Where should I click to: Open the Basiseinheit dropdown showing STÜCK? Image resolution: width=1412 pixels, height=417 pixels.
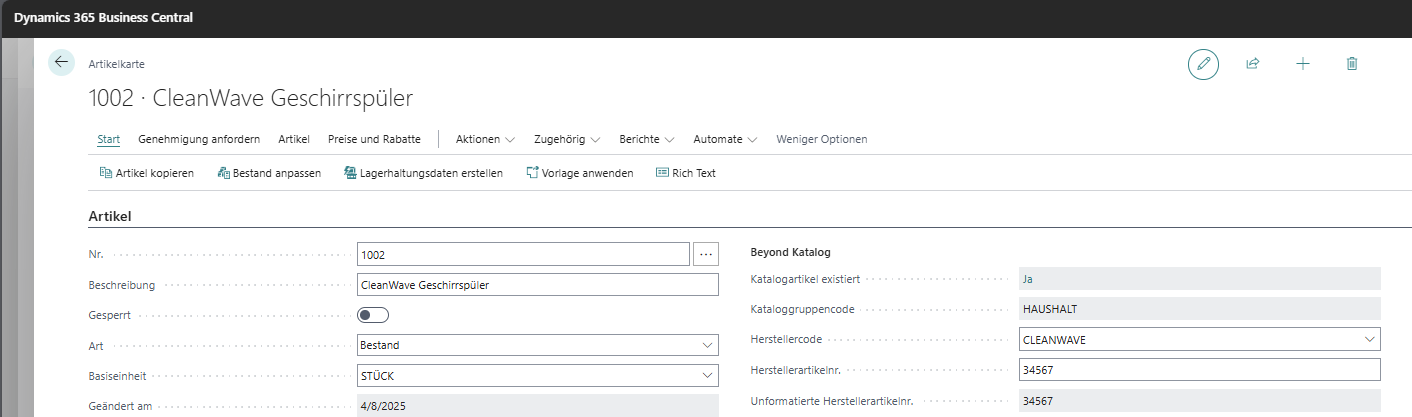tap(537, 375)
